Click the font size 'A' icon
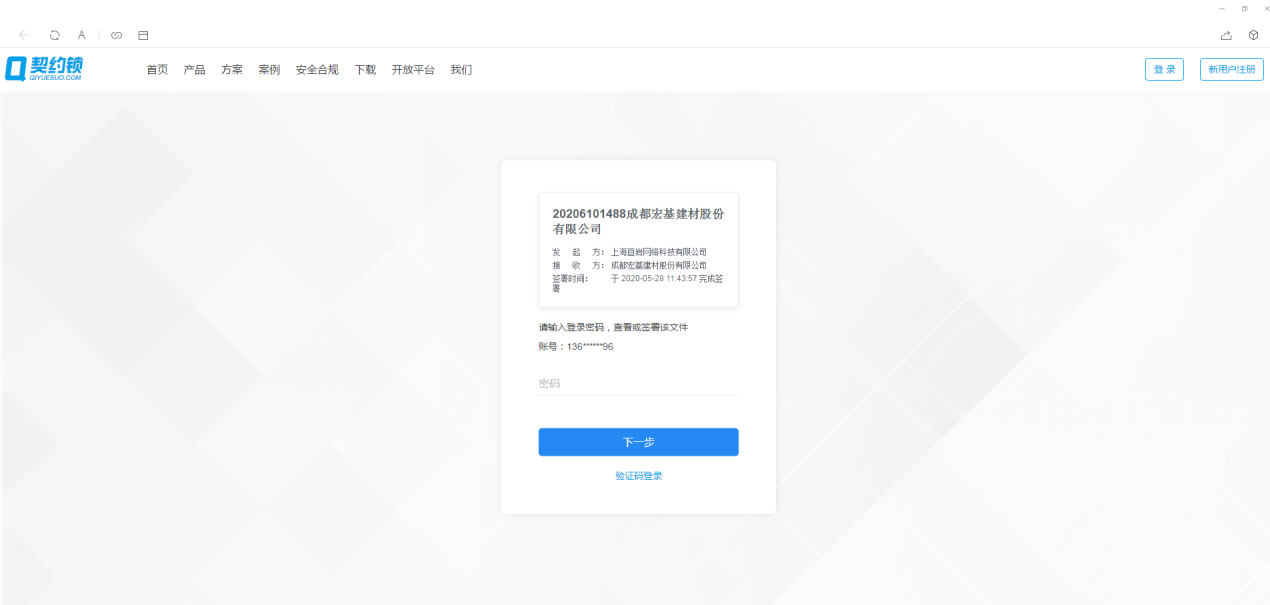The image size is (1270, 605). [82, 35]
